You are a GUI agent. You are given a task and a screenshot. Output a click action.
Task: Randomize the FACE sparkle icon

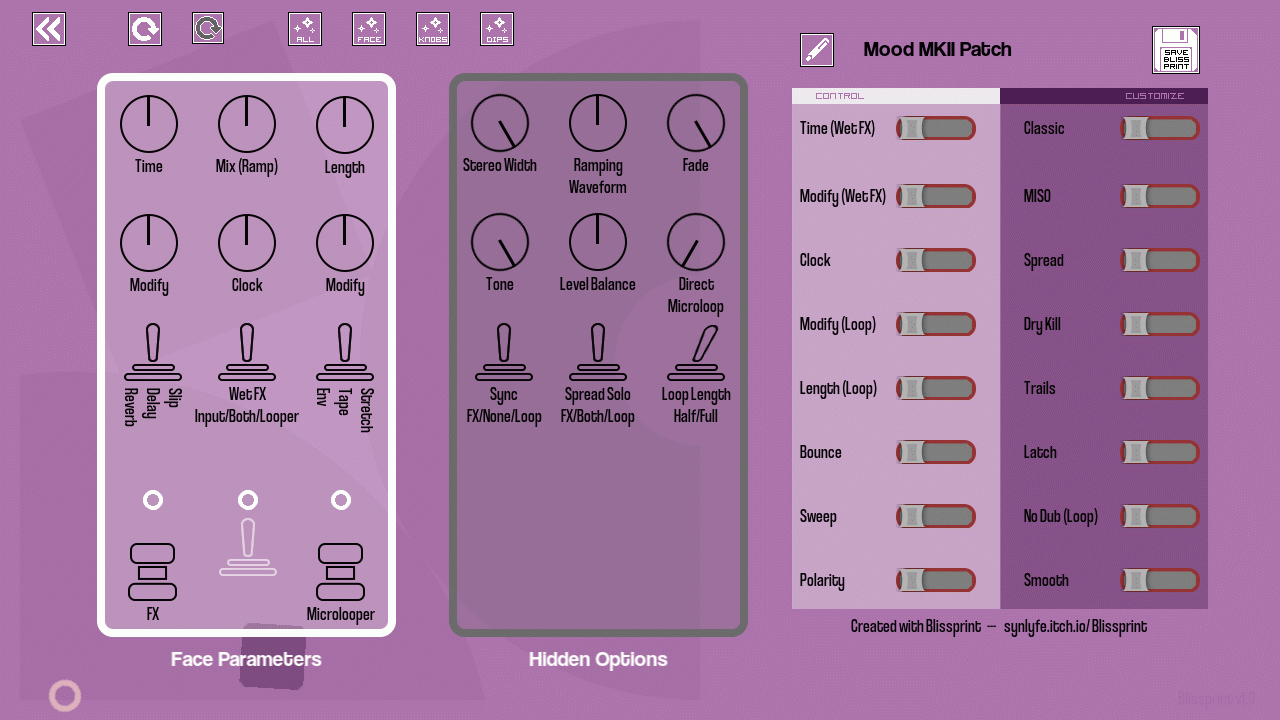369,29
